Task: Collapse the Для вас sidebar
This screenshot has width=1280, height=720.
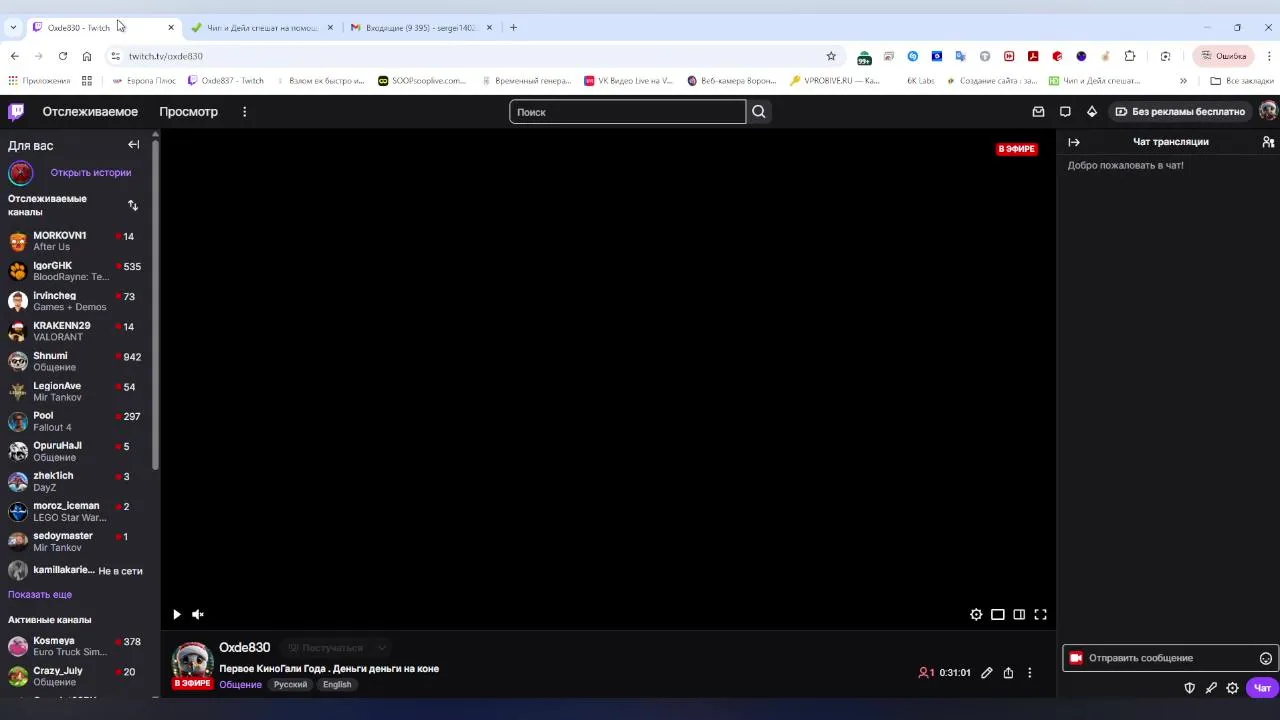Action: coord(133,145)
